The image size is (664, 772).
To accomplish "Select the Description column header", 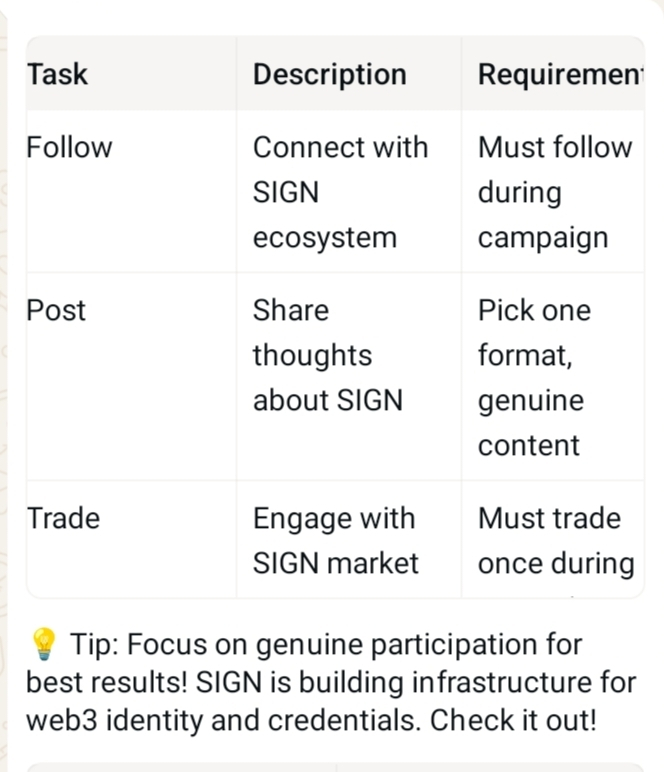I will (330, 74).
